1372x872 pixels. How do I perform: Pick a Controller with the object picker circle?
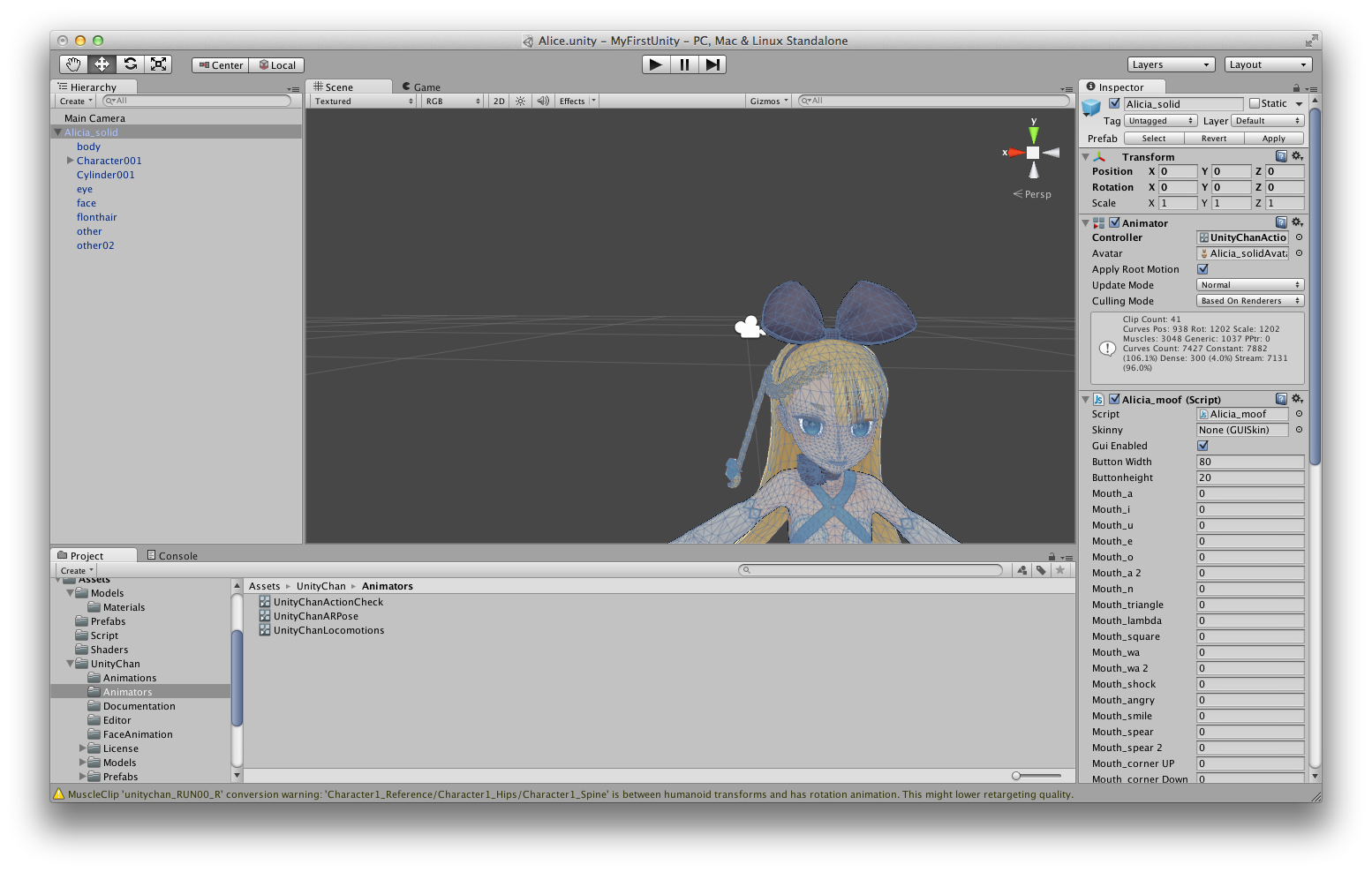pyautogui.click(x=1299, y=237)
